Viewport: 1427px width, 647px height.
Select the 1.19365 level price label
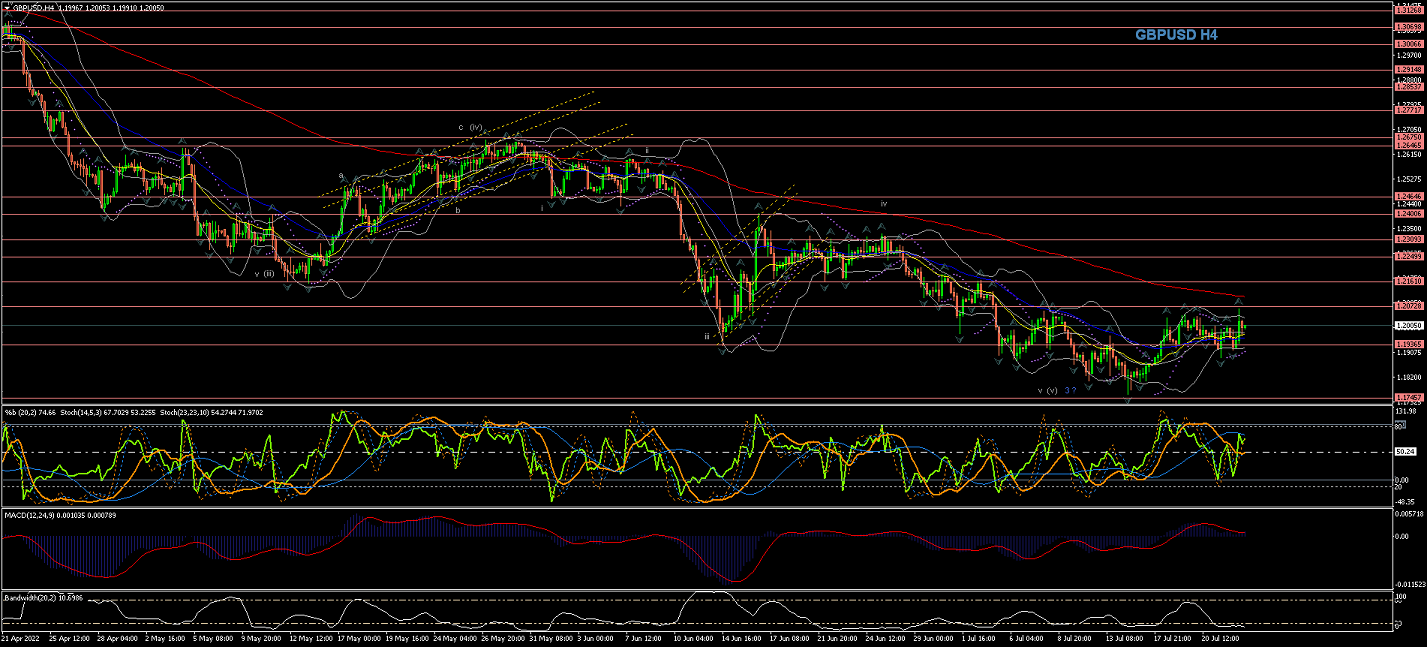[1407, 344]
